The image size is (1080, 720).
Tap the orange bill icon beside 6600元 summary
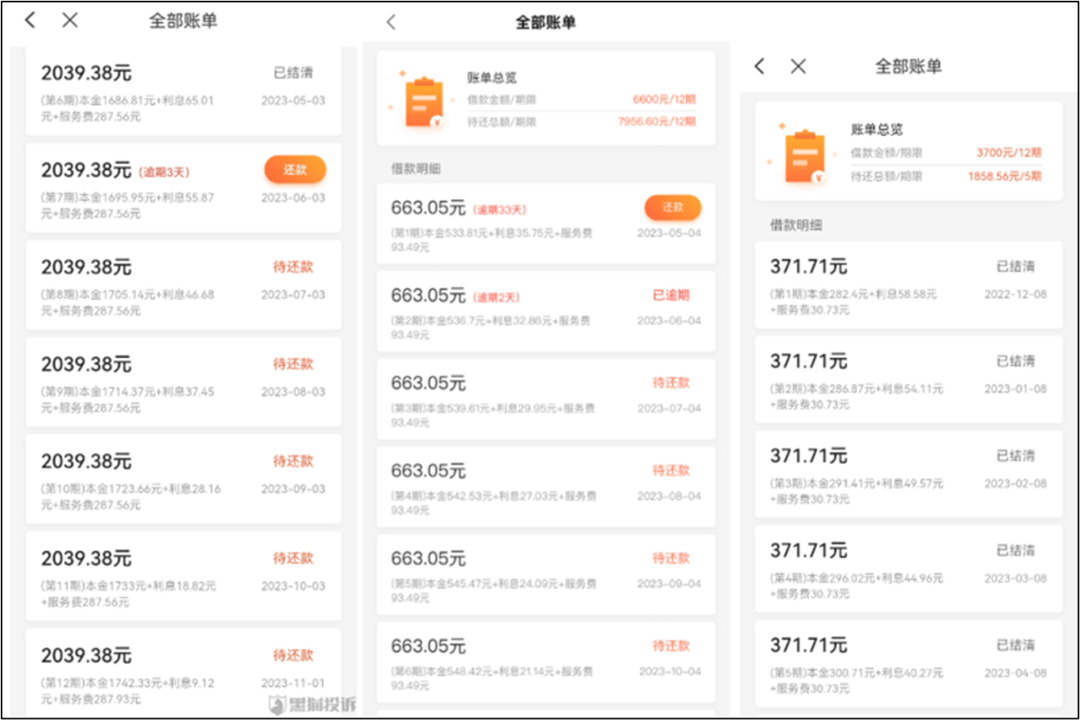(x=423, y=99)
